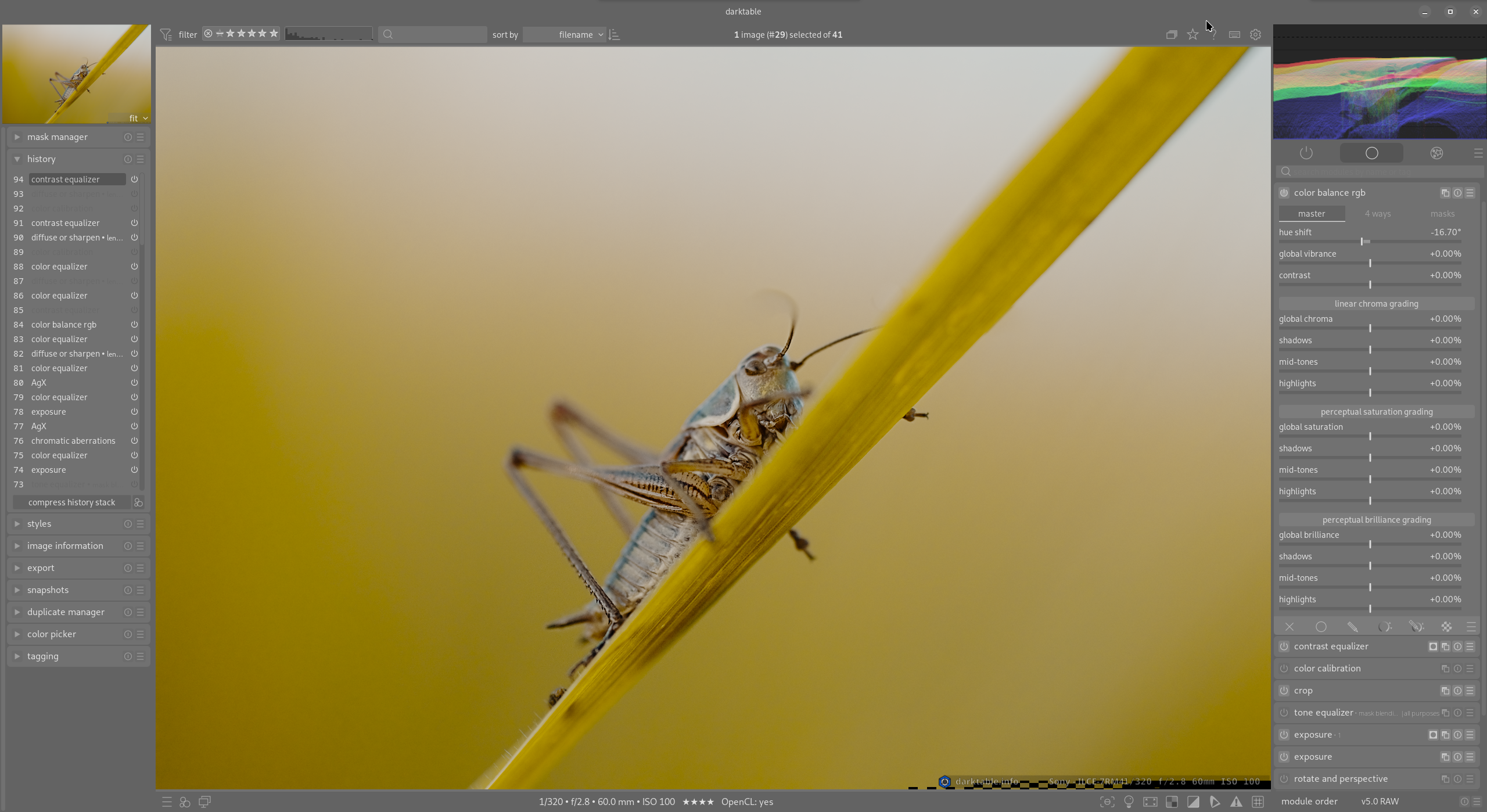This screenshot has height=812, width=1487.
Task: Enable drawn mask blending (pencil icon)
Action: (x=1352, y=627)
